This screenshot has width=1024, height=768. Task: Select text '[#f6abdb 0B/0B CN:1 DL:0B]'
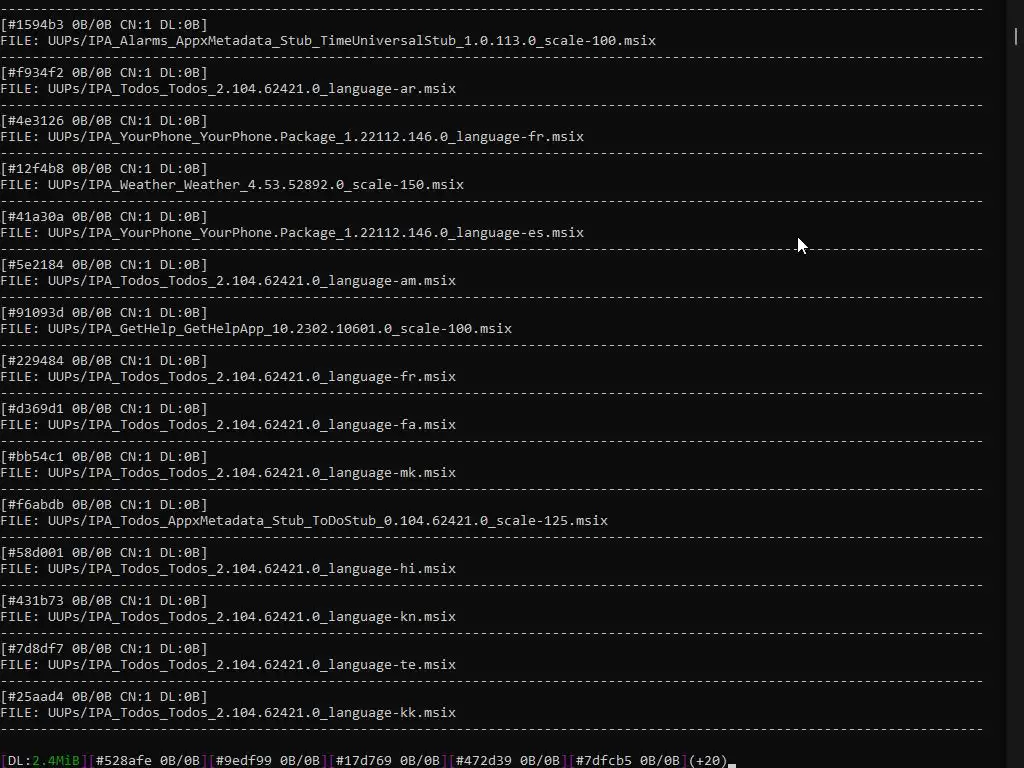pos(104,505)
